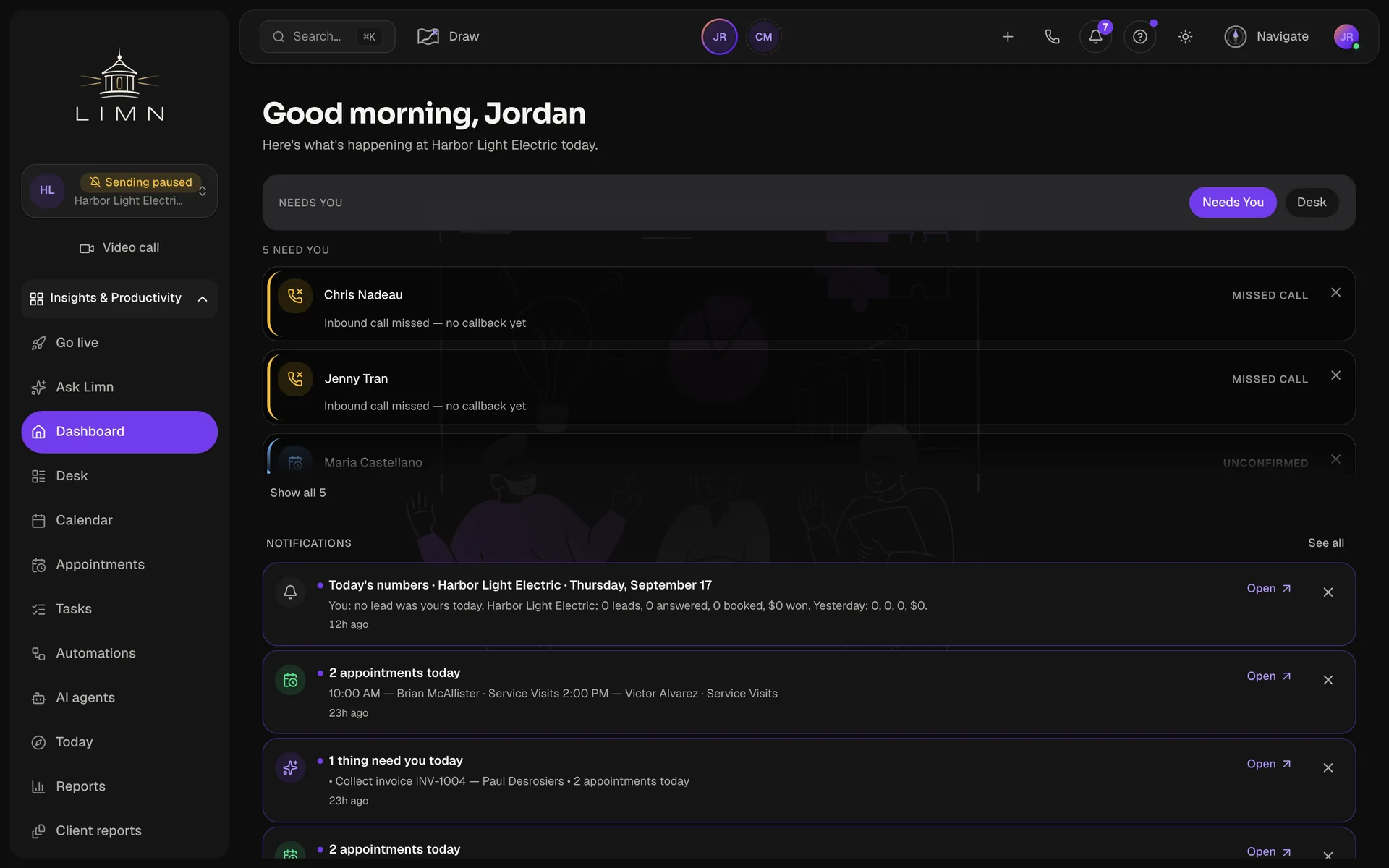
Task: Open the help question-mark icon
Action: (x=1140, y=37)
